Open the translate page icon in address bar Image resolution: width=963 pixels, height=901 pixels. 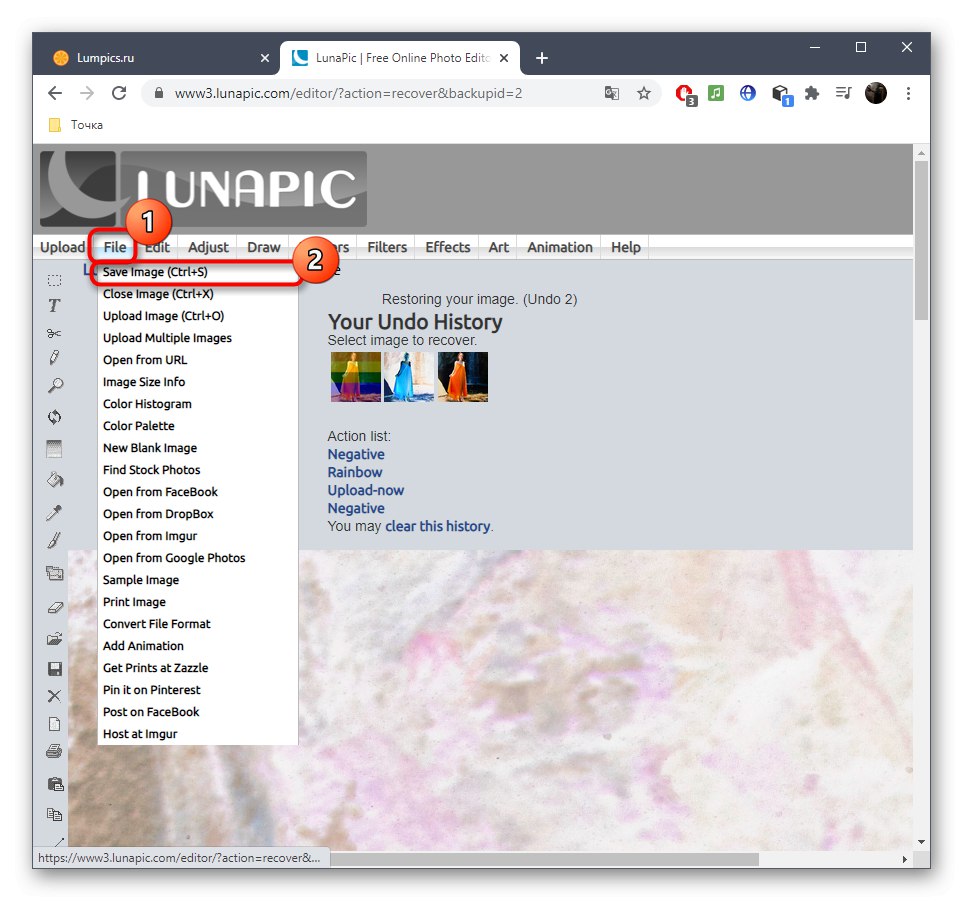point(612,93)
